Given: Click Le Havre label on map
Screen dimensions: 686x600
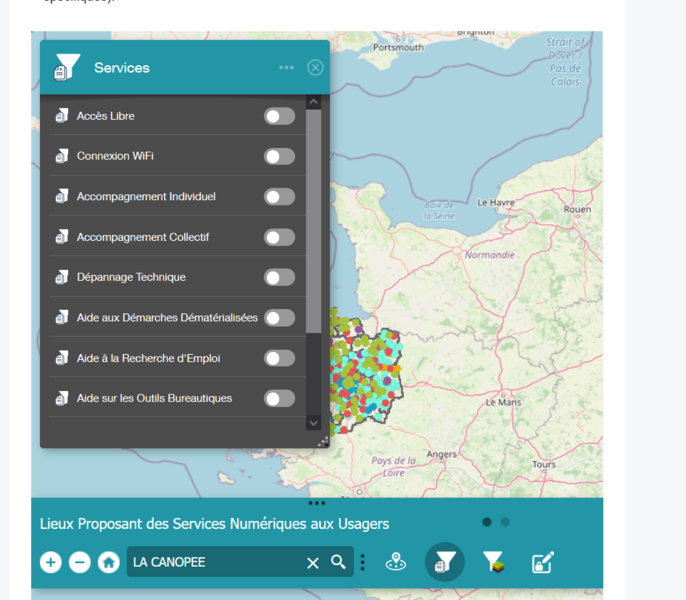Looking at the screenshot, I should [x=496, y=203].
